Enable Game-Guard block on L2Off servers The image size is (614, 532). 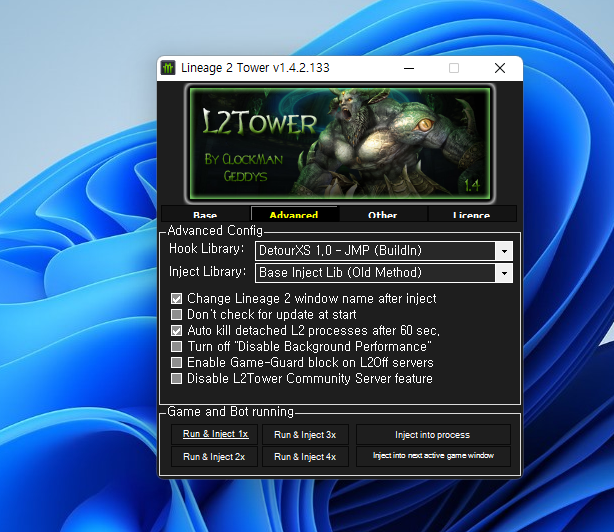point(177,362)
